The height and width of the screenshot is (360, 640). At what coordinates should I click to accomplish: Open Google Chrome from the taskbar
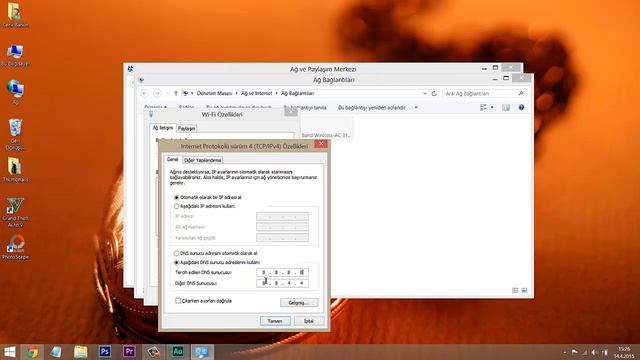pos(32,352)
